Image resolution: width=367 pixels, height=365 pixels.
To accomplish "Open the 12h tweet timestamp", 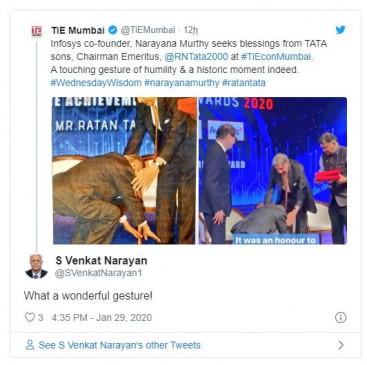I will [x=191, y=30].
